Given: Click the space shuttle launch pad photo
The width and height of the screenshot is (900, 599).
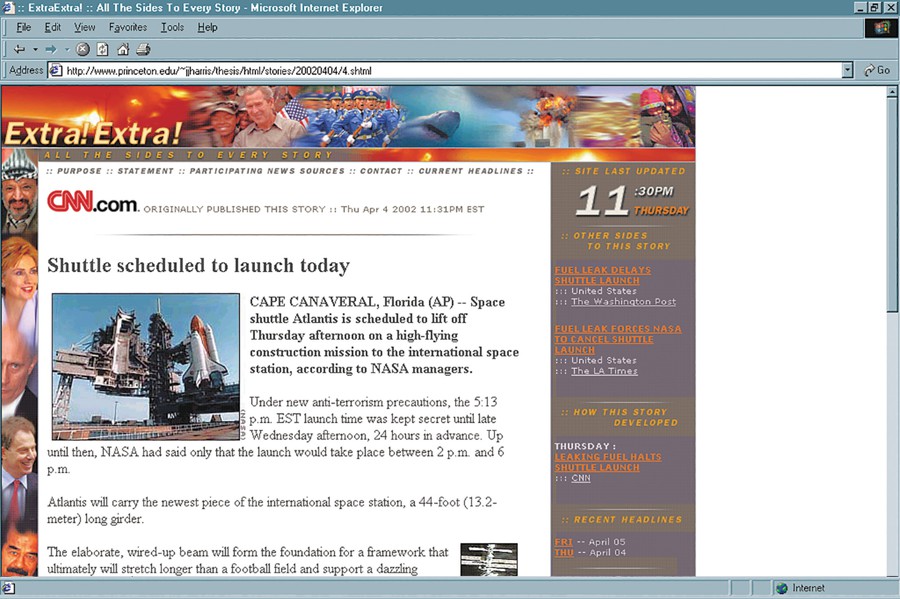Looking at the screenshot, I should point(146,366).
